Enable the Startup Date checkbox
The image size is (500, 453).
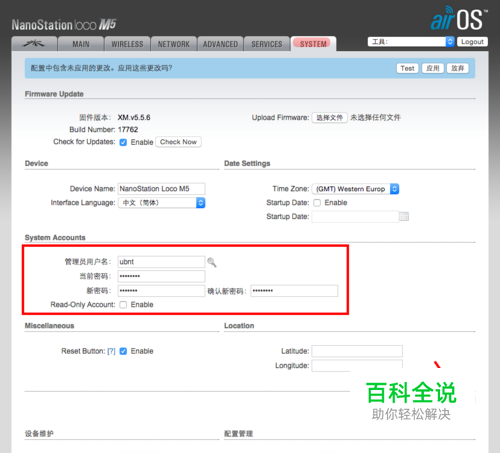click(x=317, y=203)
